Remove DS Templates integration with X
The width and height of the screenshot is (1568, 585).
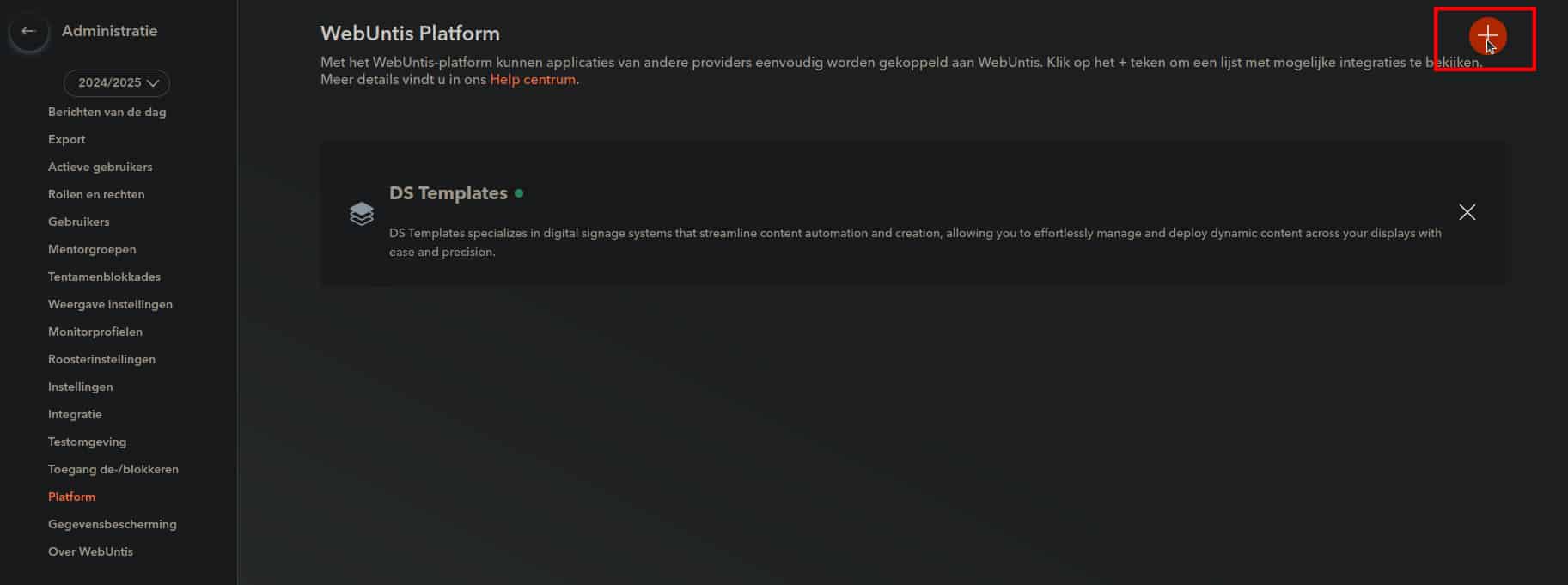click(1467, 212)
